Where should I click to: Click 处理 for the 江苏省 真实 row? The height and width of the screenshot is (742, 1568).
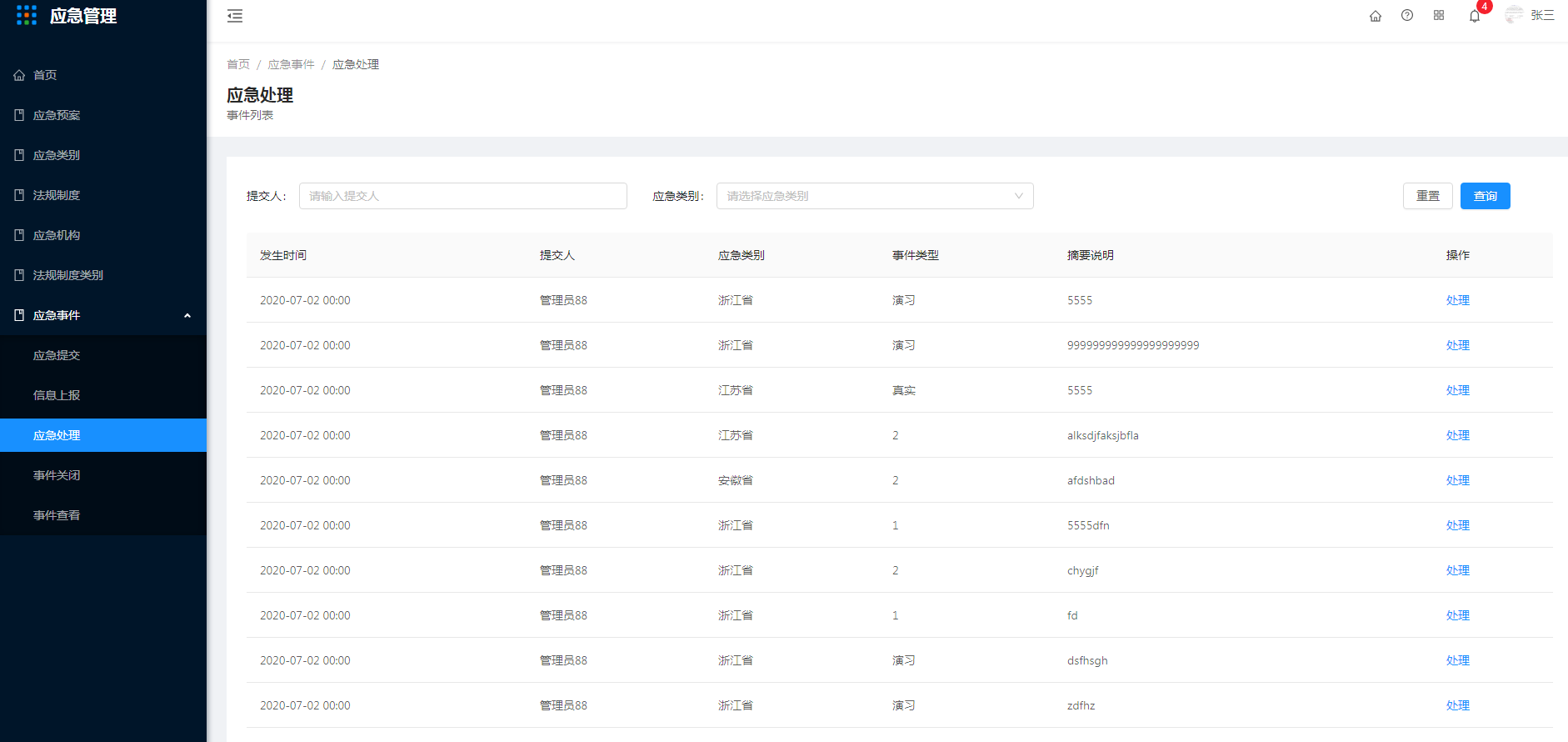(x=1458, y=390)
